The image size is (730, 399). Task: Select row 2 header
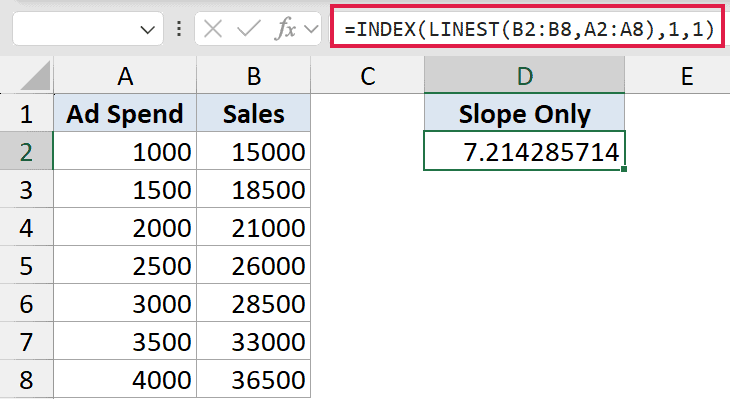pyautogui.click(x=27, y=151)
